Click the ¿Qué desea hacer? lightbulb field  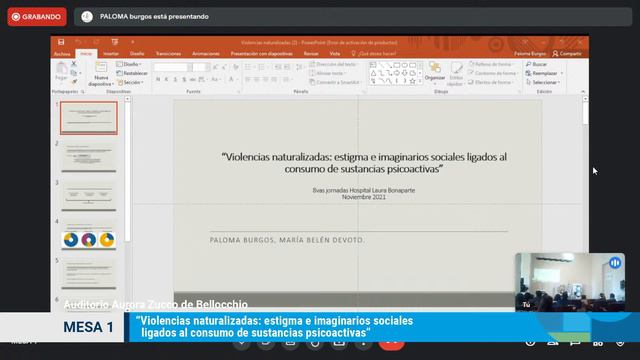tap(373, 53)
